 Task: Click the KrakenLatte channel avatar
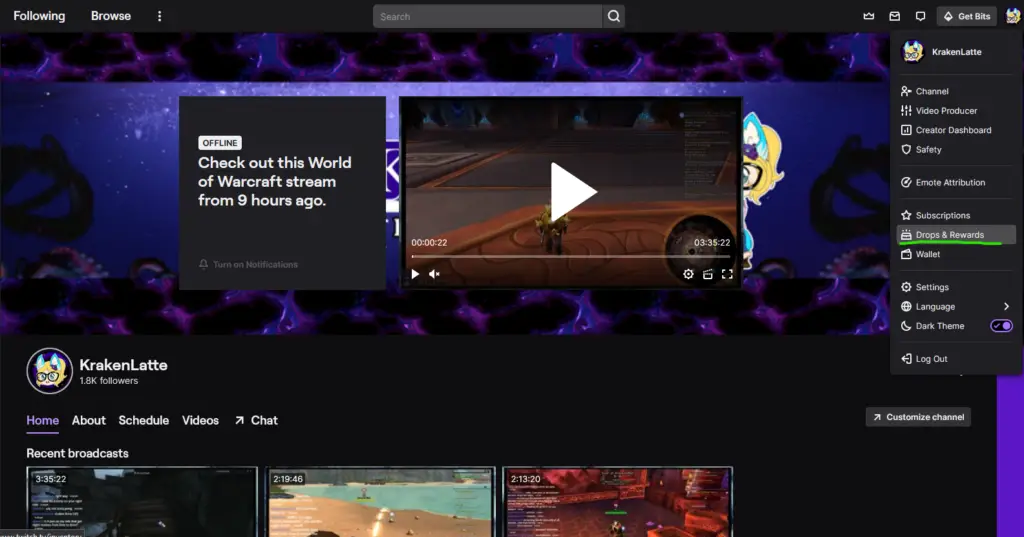point(50,370)
